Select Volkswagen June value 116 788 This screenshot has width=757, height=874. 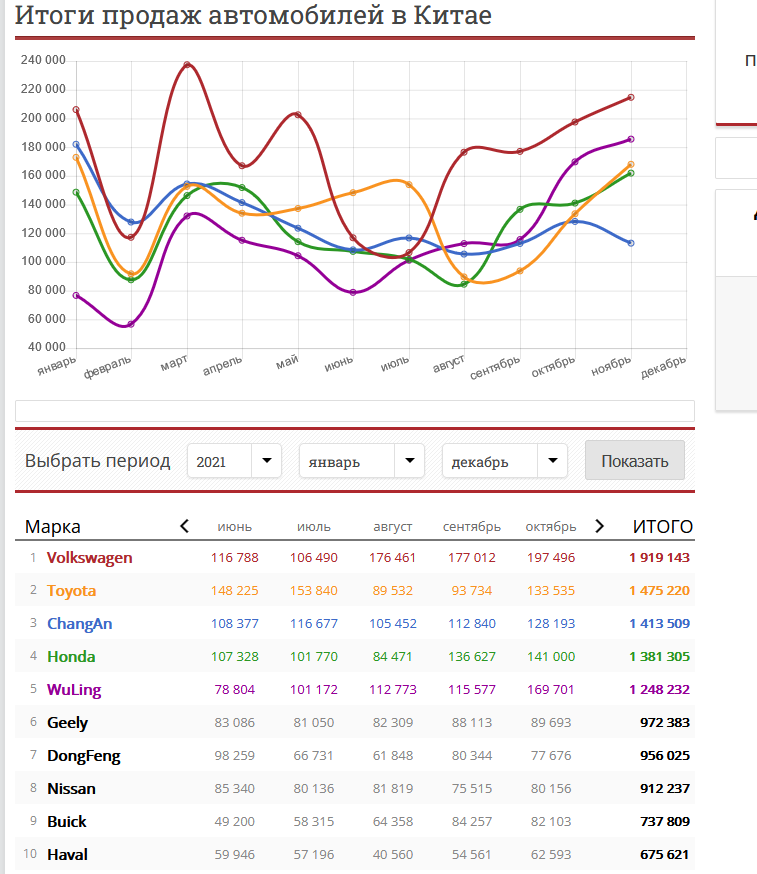235,557
